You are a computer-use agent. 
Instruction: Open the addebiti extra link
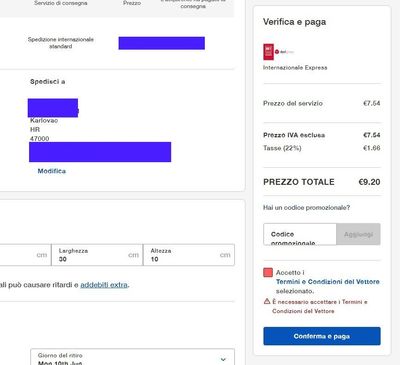[104, 285]
